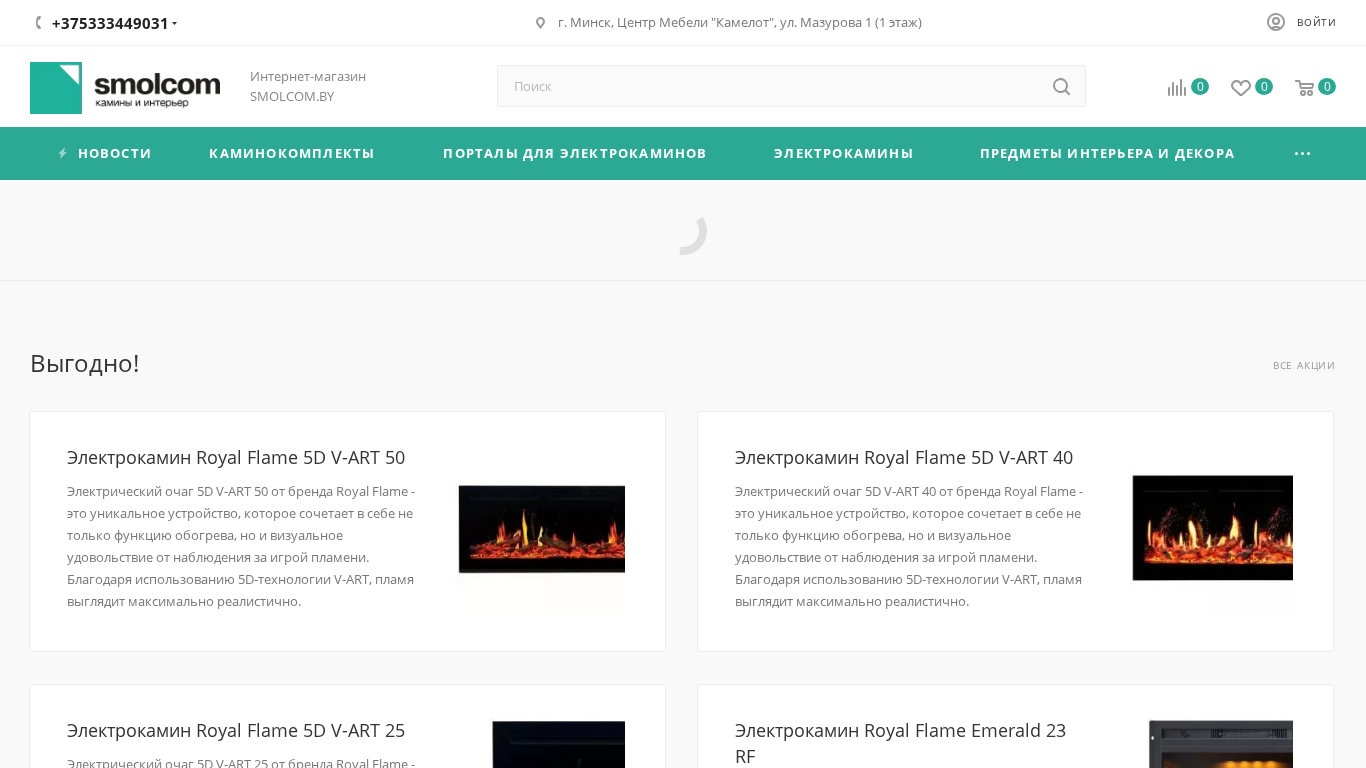Open Электрокамин Royal Flame 5D V-ART 40 title
Screen dimensions: 1366x768
(904, 457)
